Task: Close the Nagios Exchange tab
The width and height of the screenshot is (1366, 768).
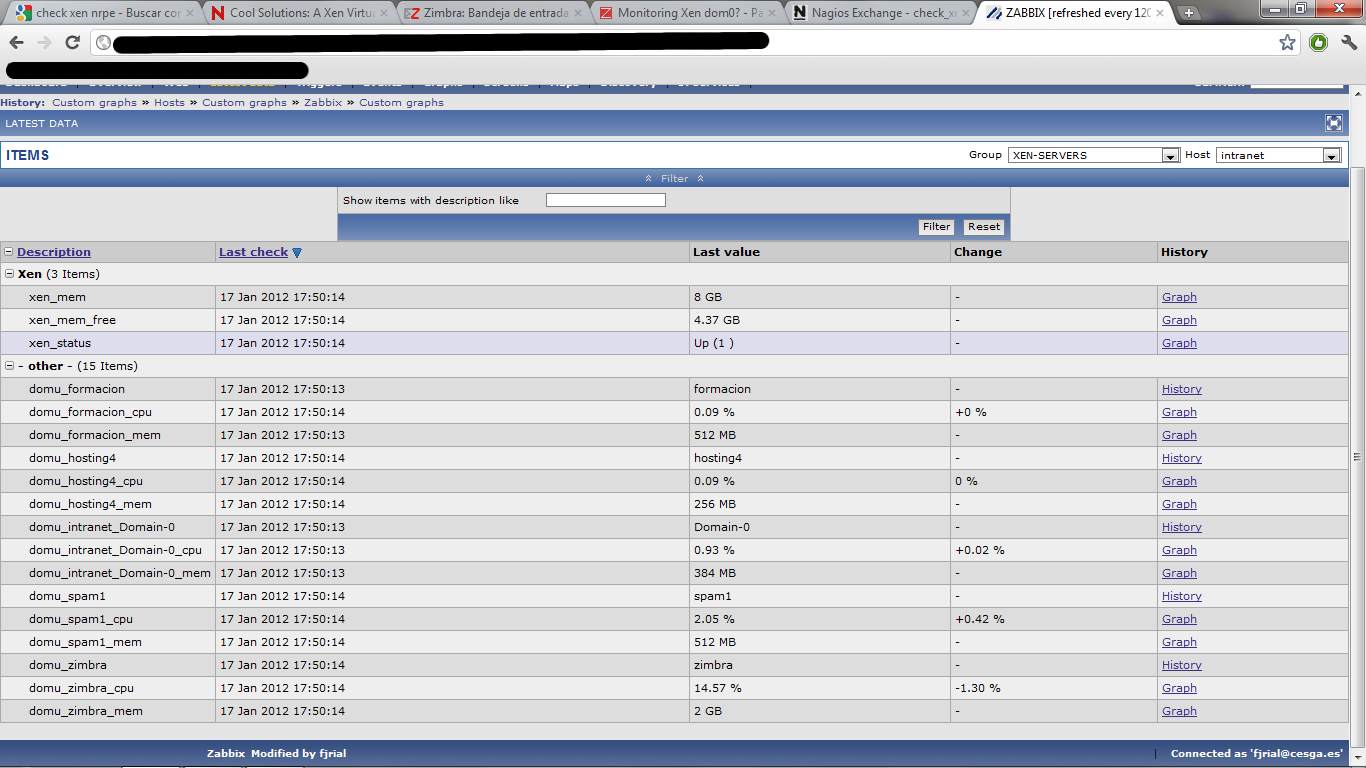Action: (965, 13)
